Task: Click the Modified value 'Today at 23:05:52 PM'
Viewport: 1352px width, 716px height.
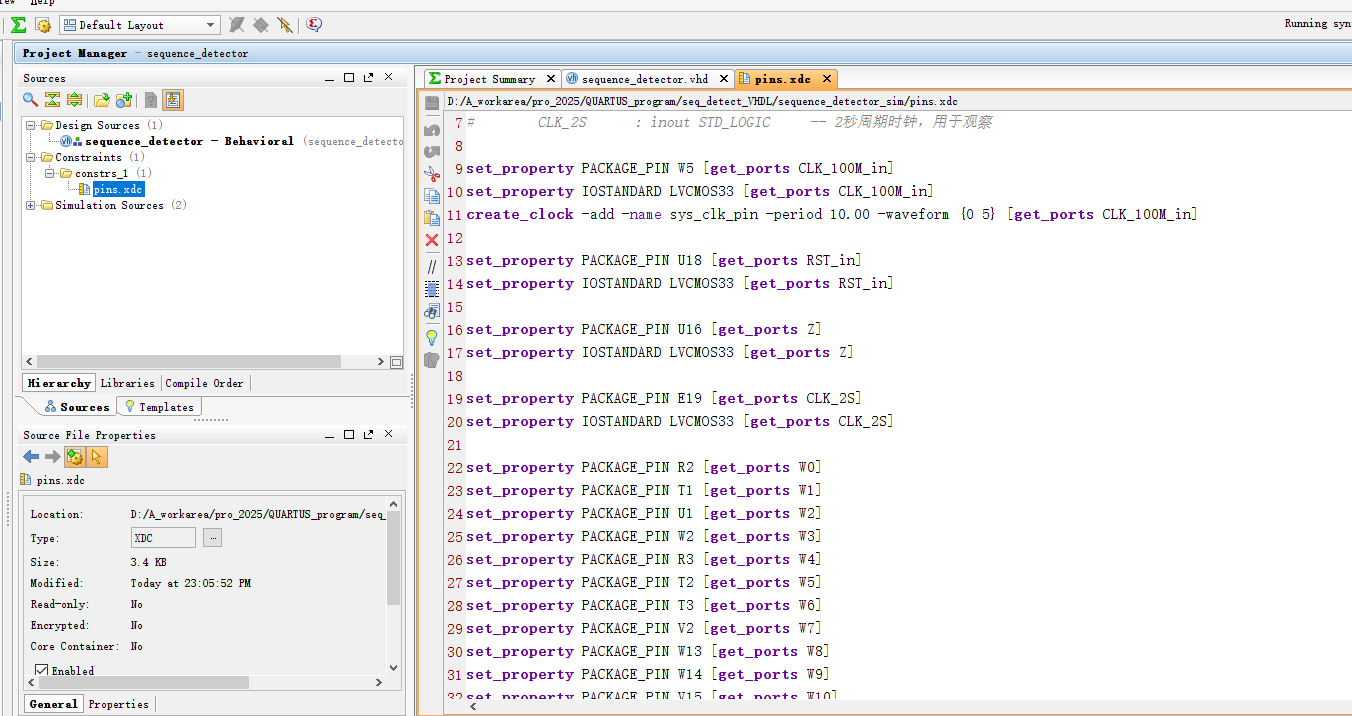Action: [190, 583]
